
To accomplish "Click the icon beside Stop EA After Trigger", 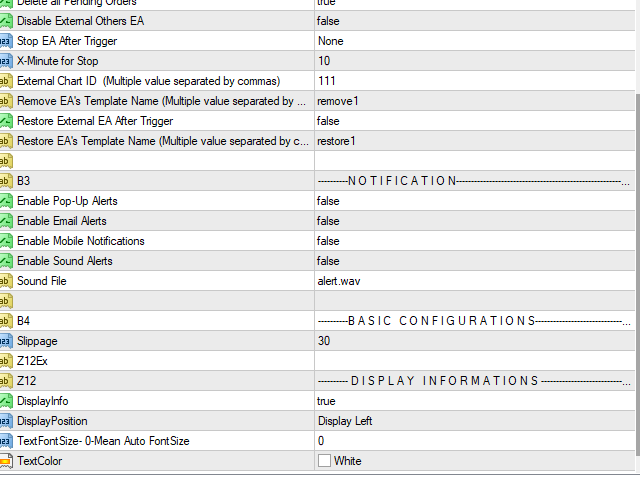I will pyautogui.click(x=5, y=41).
